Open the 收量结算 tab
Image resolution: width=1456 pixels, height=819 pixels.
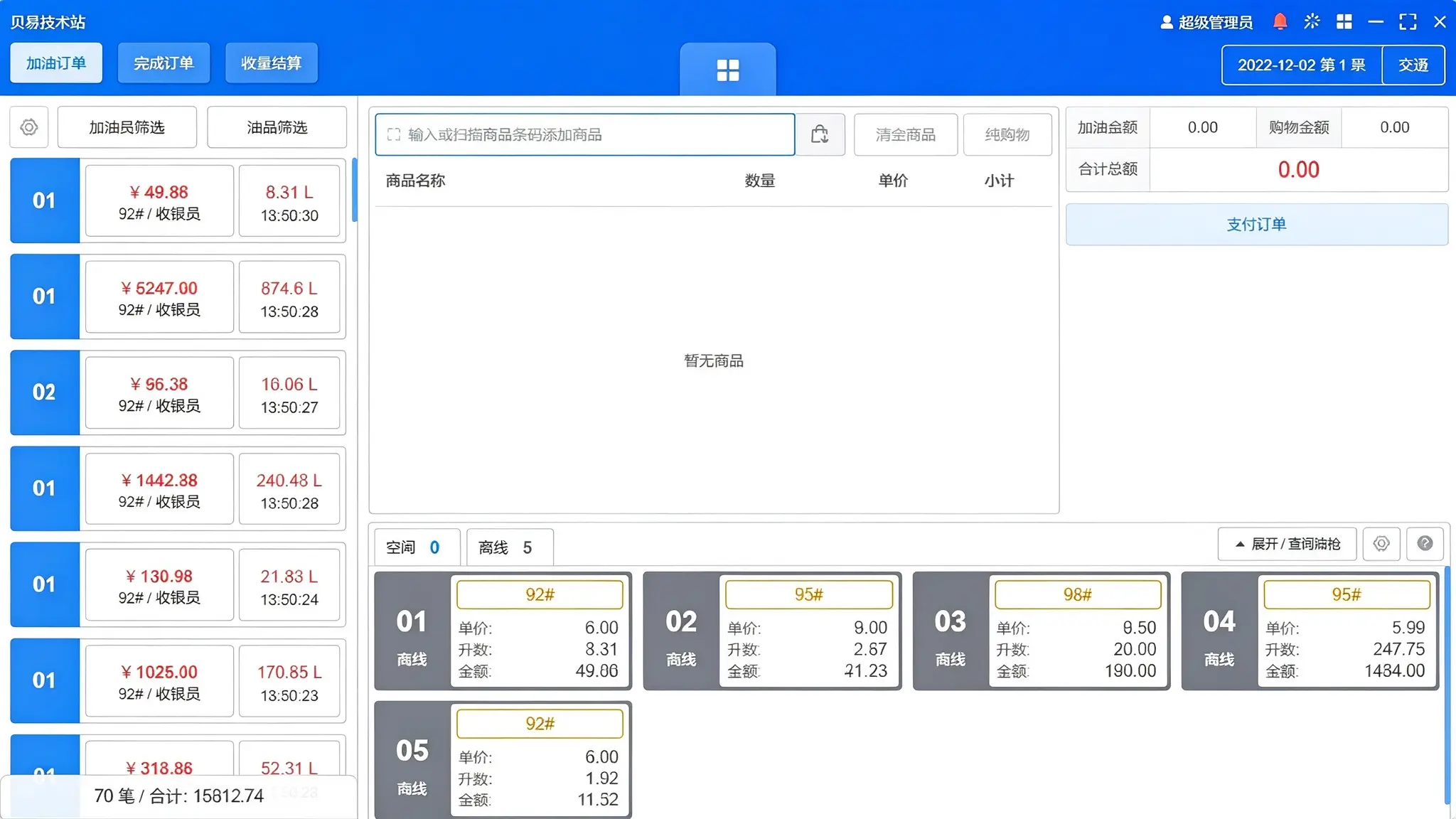click(271, 63)
